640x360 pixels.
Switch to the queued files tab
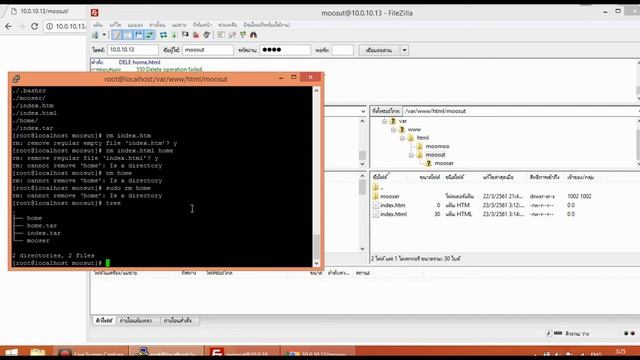coord(104,321)
